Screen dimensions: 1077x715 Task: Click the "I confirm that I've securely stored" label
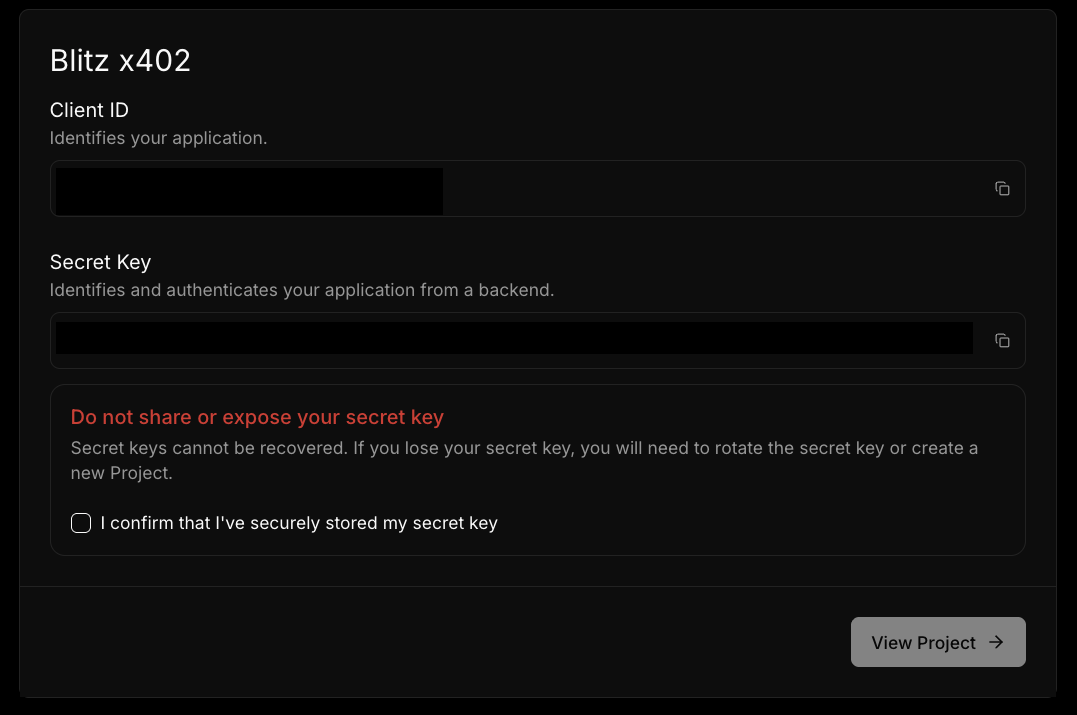299,523
